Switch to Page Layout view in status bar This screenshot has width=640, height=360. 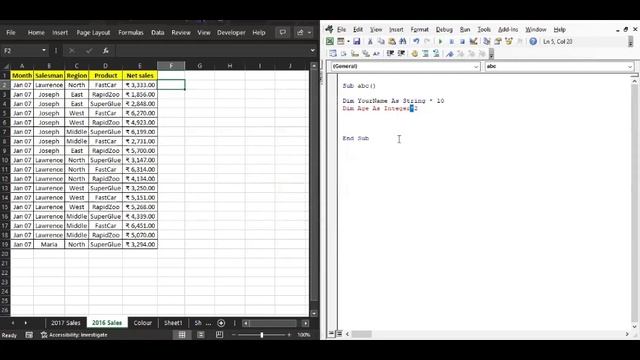[x=201, y=335]
